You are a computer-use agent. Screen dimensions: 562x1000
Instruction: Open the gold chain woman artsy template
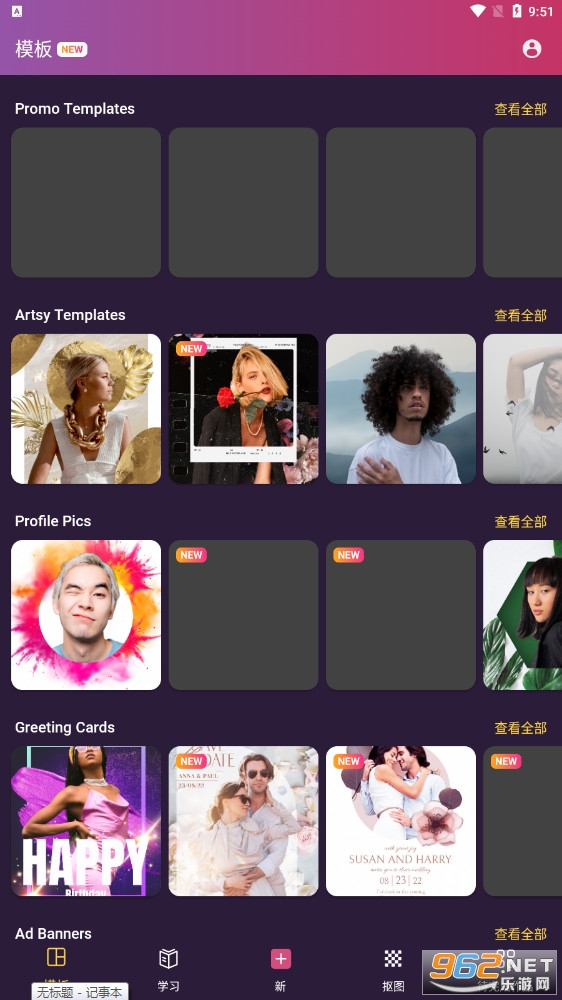(86, 409)
